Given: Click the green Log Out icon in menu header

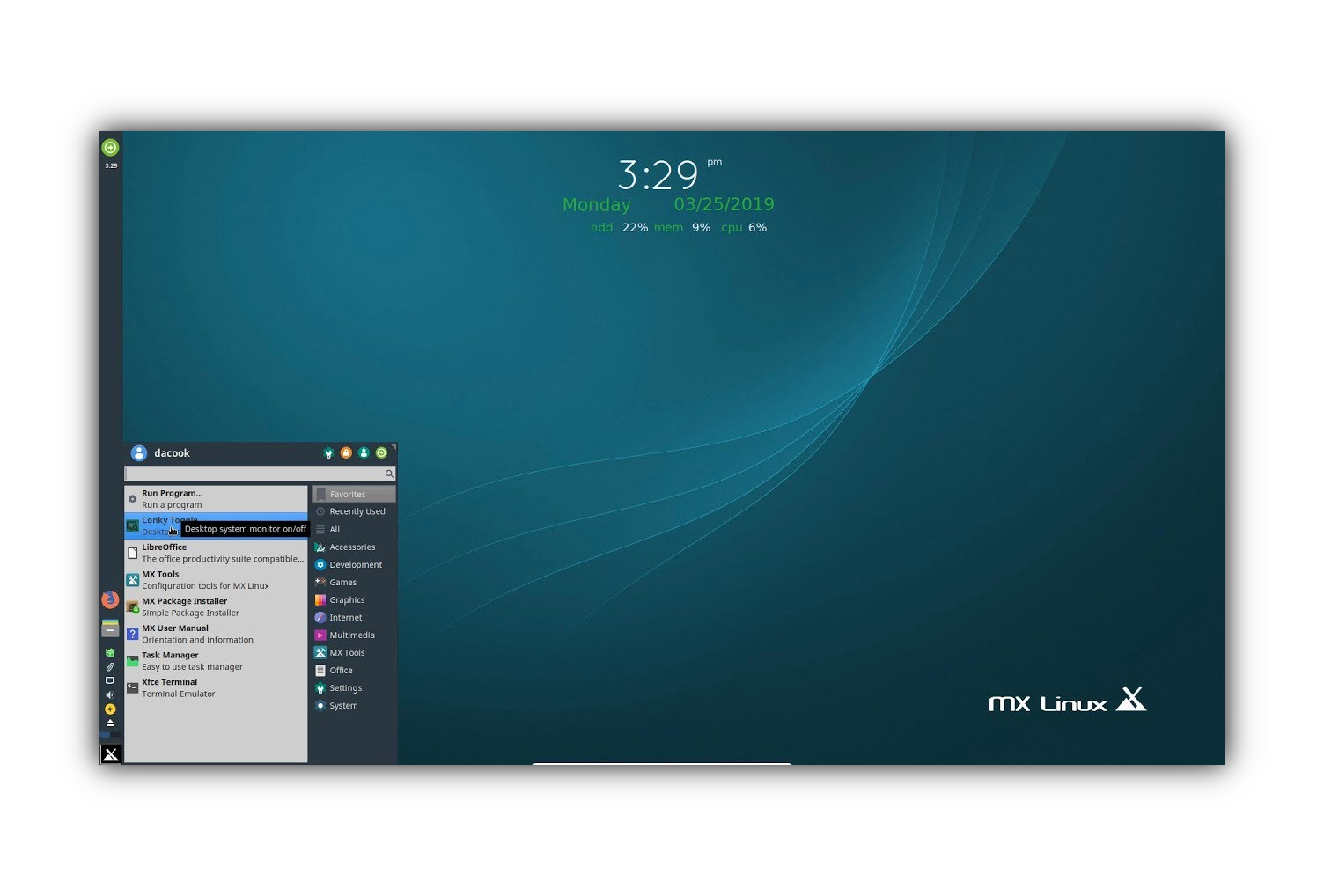Looking at the screenshot, I should [381, 453].
